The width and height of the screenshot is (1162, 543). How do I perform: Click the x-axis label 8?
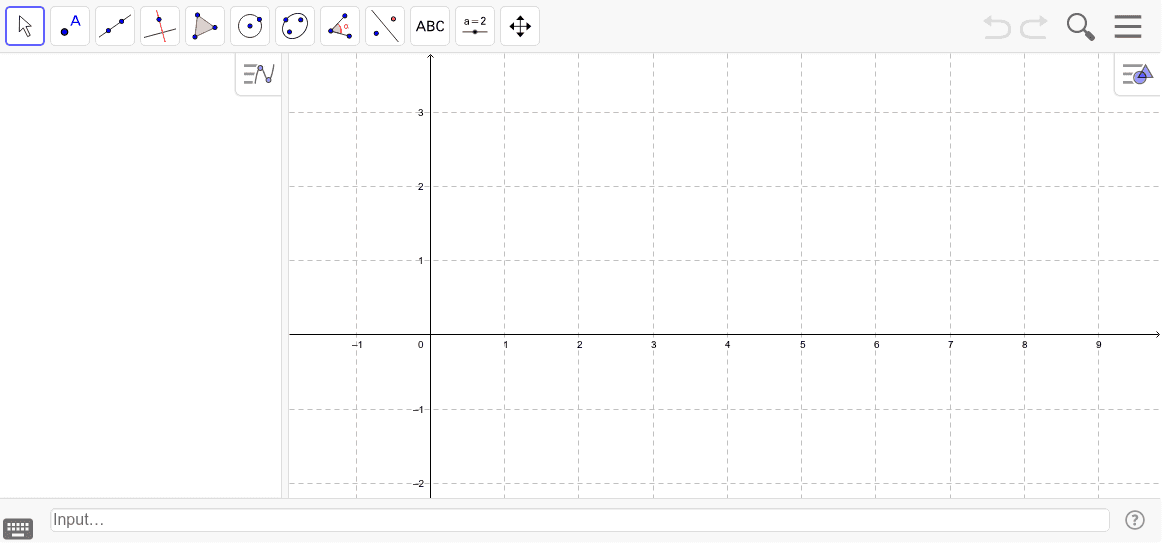[1024, 344]
